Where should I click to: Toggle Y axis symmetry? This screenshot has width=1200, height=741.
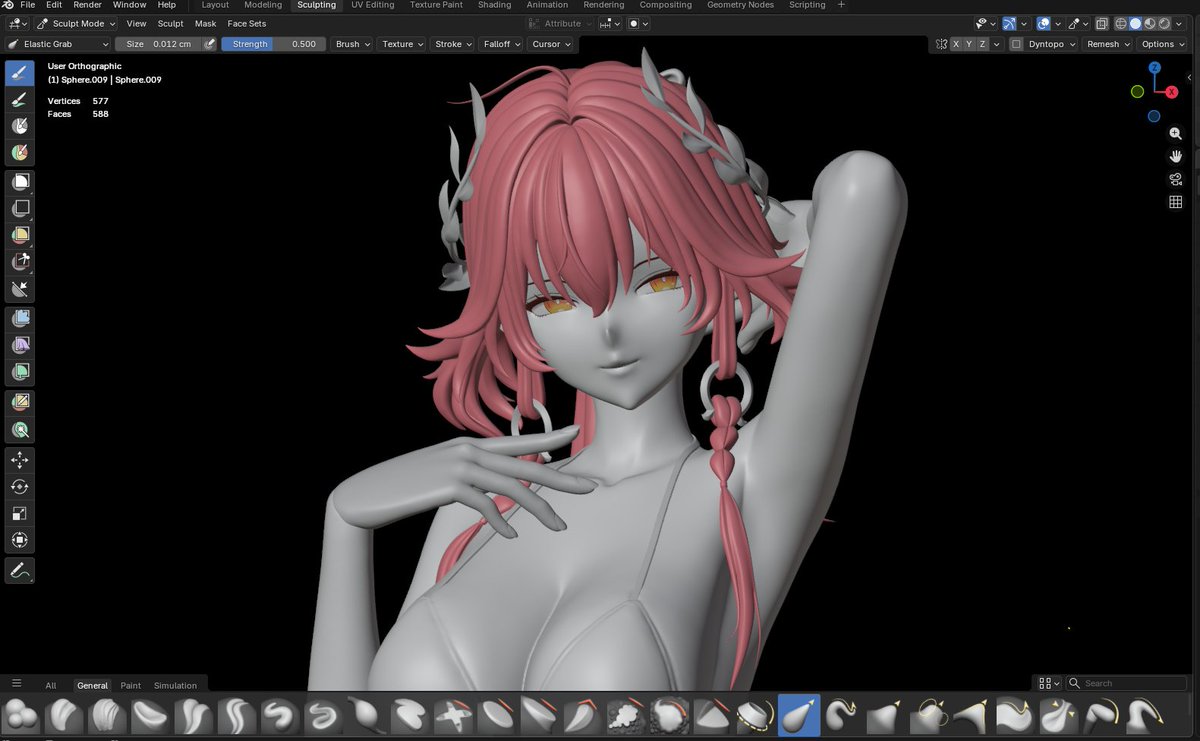click(x=970, y=44)
